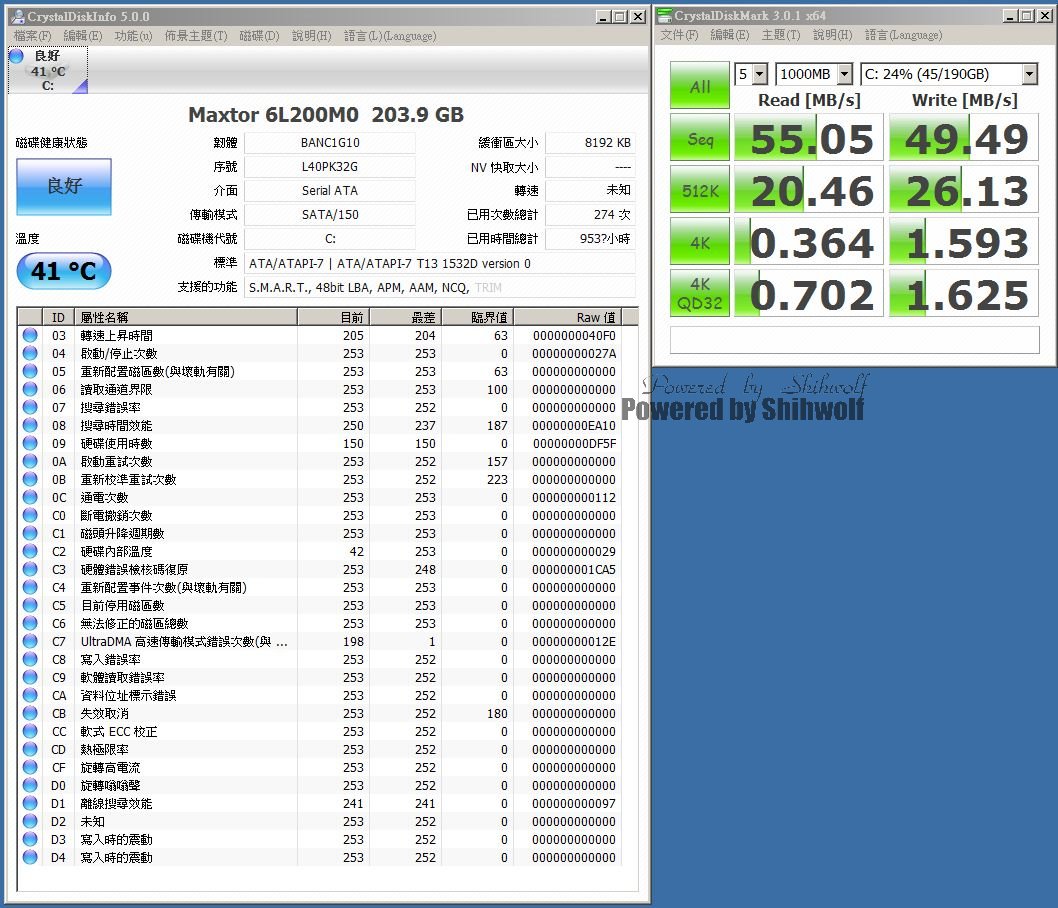The width and height of the screenshot is (1058, 908).
Task: Click the status circle for attribute C1 磁頭升降週期數
Action: (30, 533)
